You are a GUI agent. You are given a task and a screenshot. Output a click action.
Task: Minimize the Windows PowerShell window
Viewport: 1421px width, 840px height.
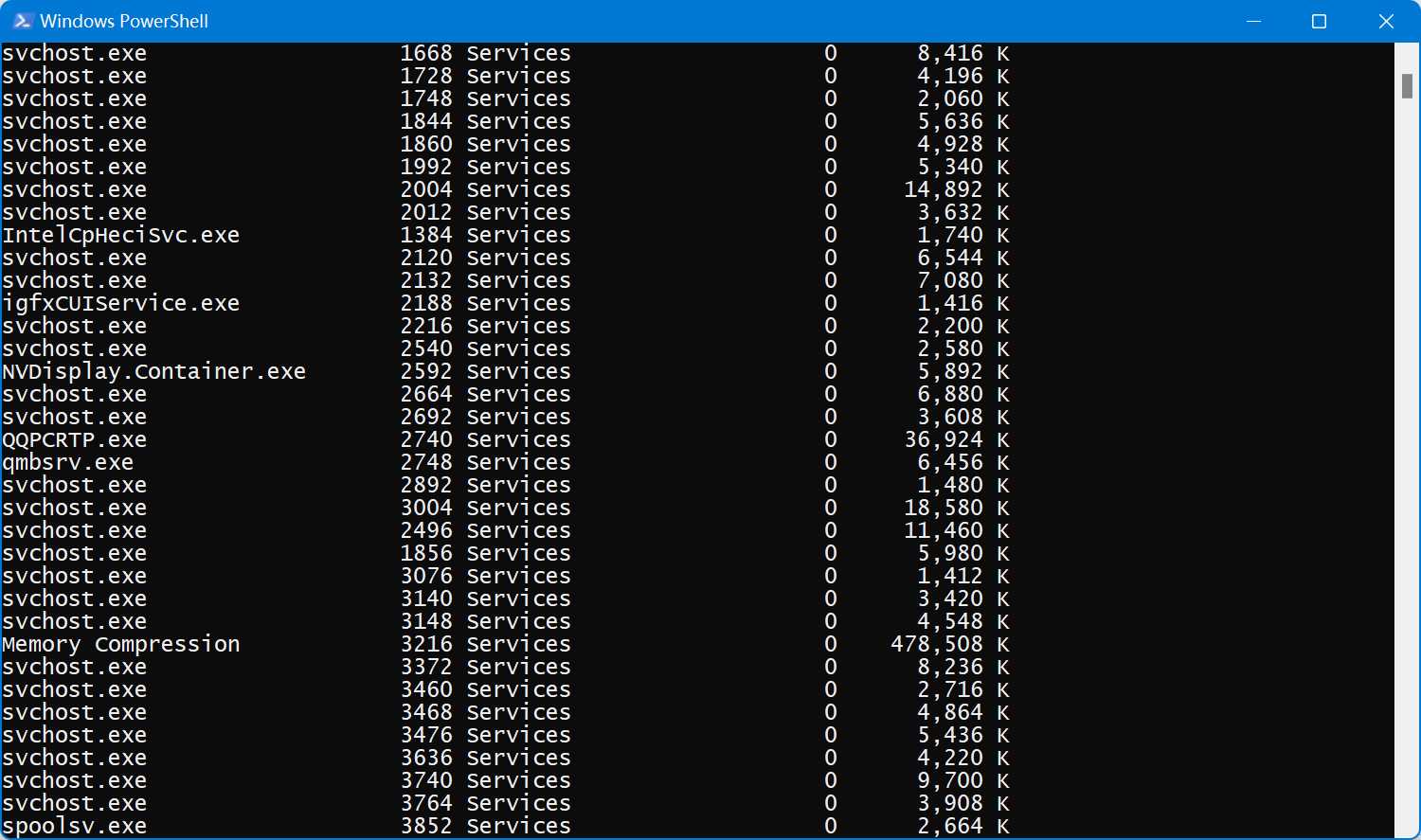click(x=1254, y=21)
